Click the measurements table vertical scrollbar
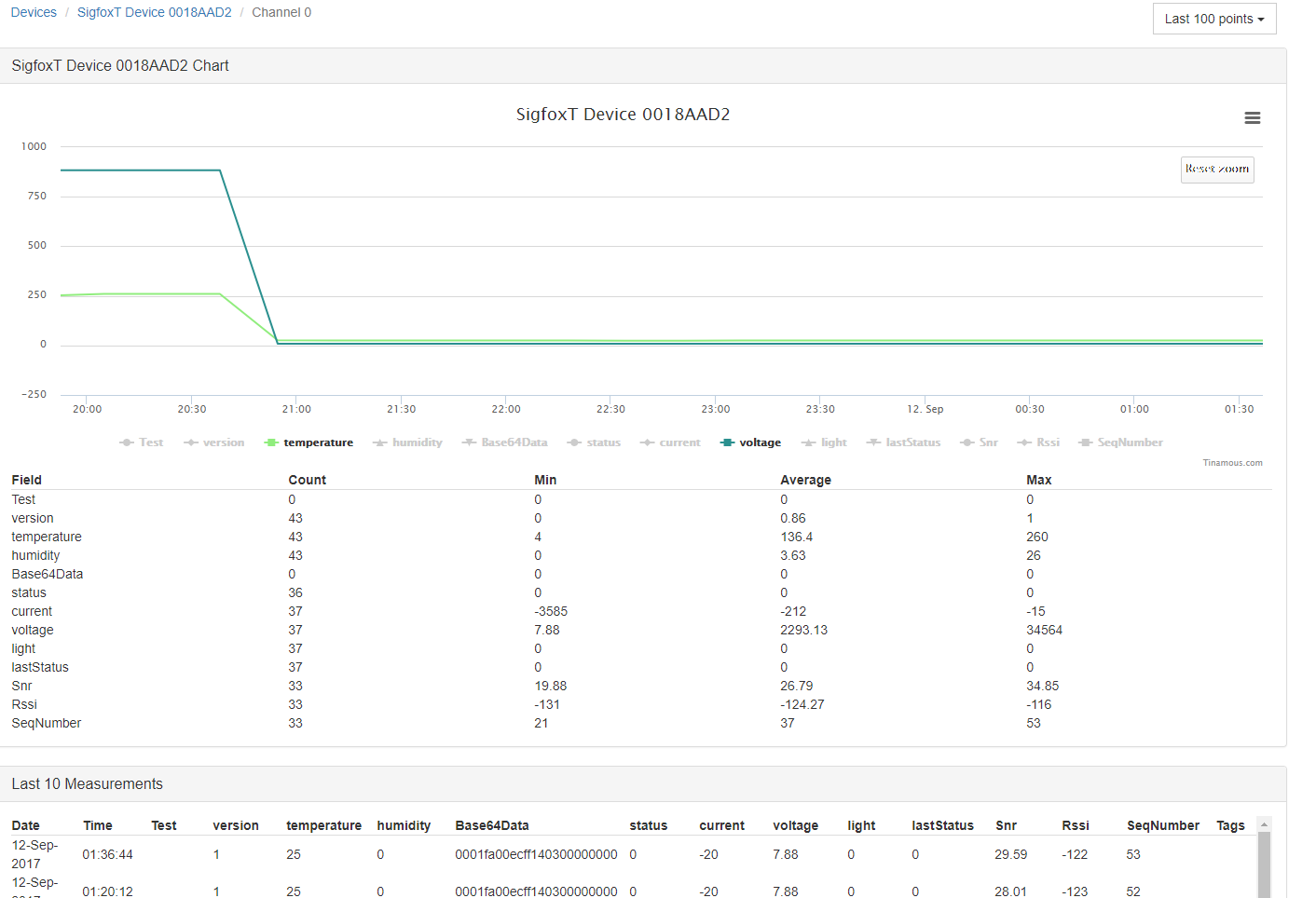This screenshot has height=898, width=1316. pyautogui.click(x=1264, y=862)
